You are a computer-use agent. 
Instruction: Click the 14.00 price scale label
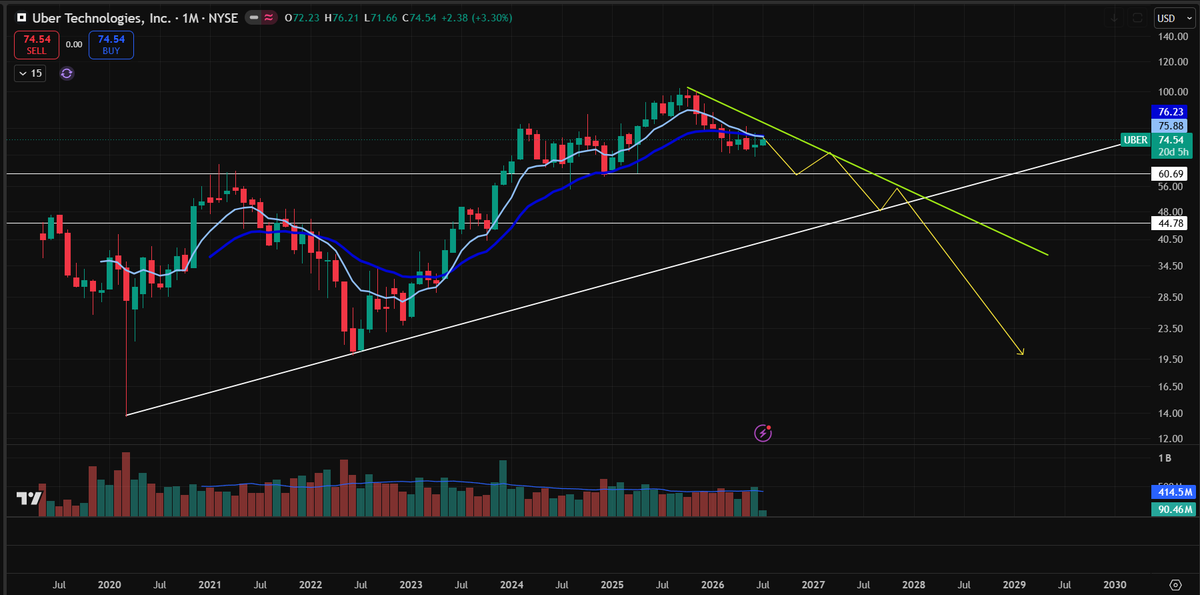(1170, 413)
